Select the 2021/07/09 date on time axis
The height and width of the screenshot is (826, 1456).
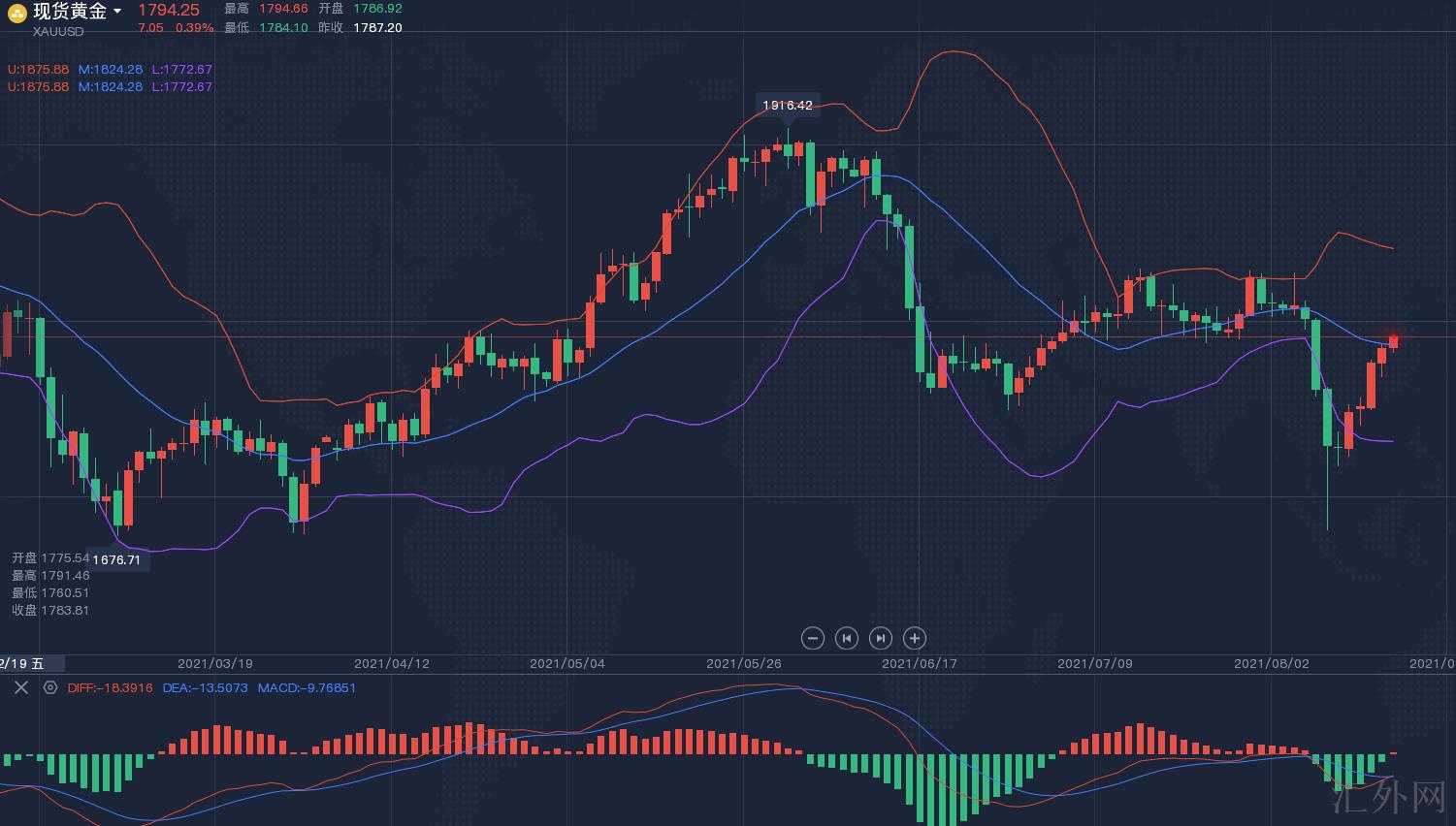(1094, 663)
